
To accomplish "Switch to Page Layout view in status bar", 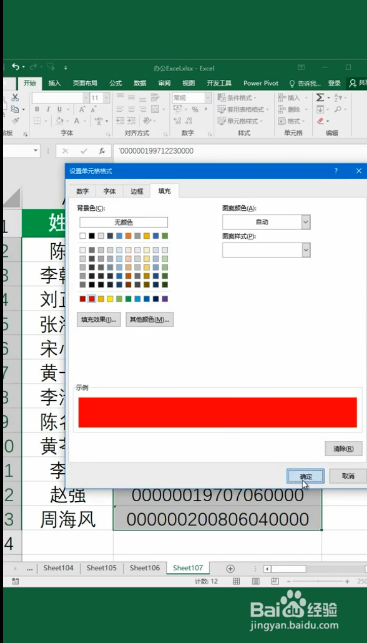I will [256, 581].
